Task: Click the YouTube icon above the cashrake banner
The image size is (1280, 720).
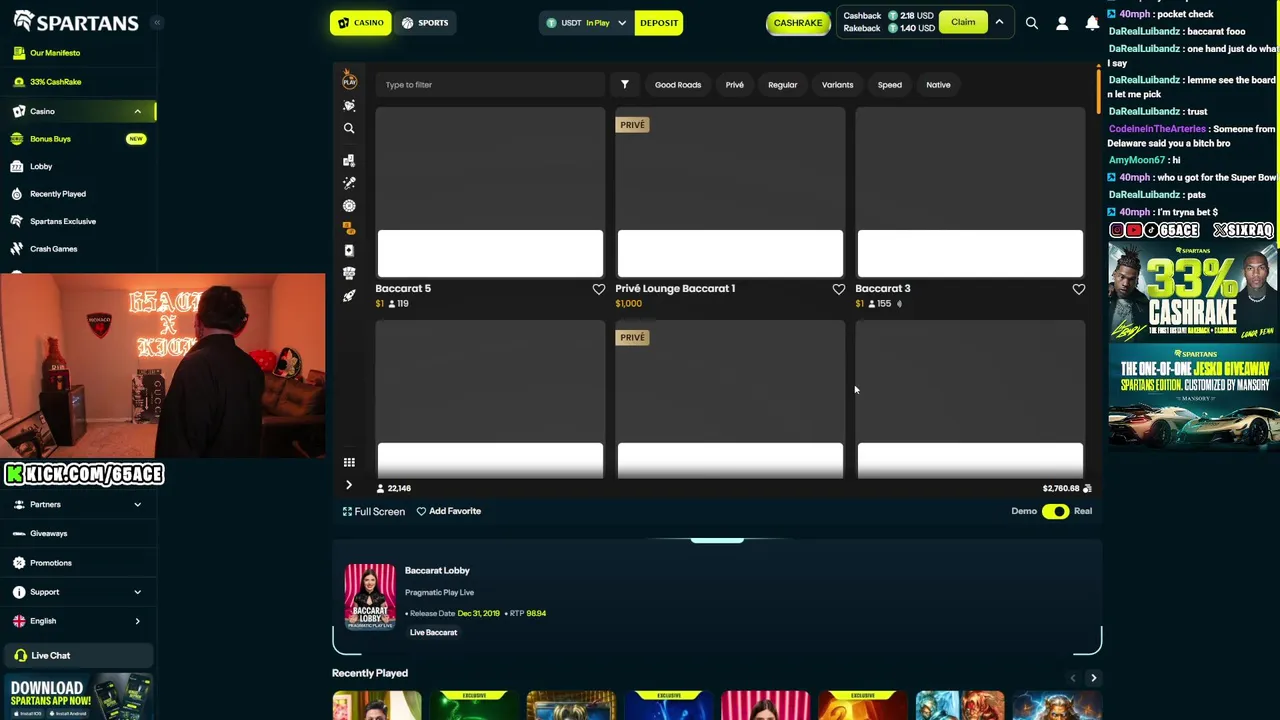Action: click(1134, 230)
